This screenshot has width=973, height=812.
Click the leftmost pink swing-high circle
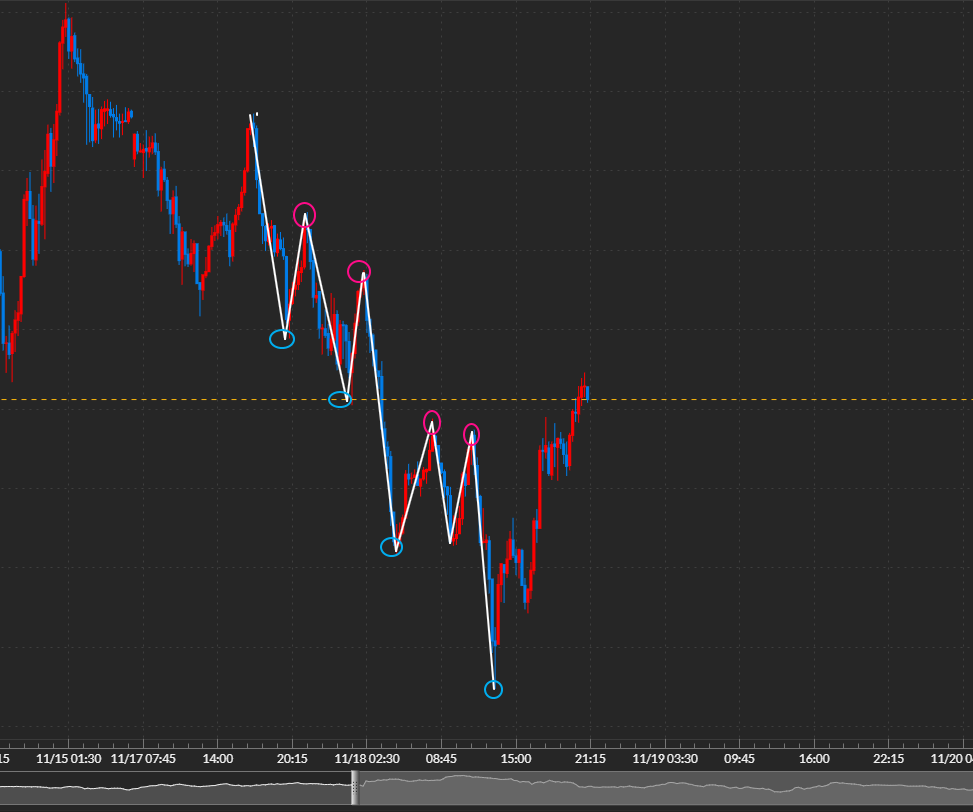[x=305, y=214]
